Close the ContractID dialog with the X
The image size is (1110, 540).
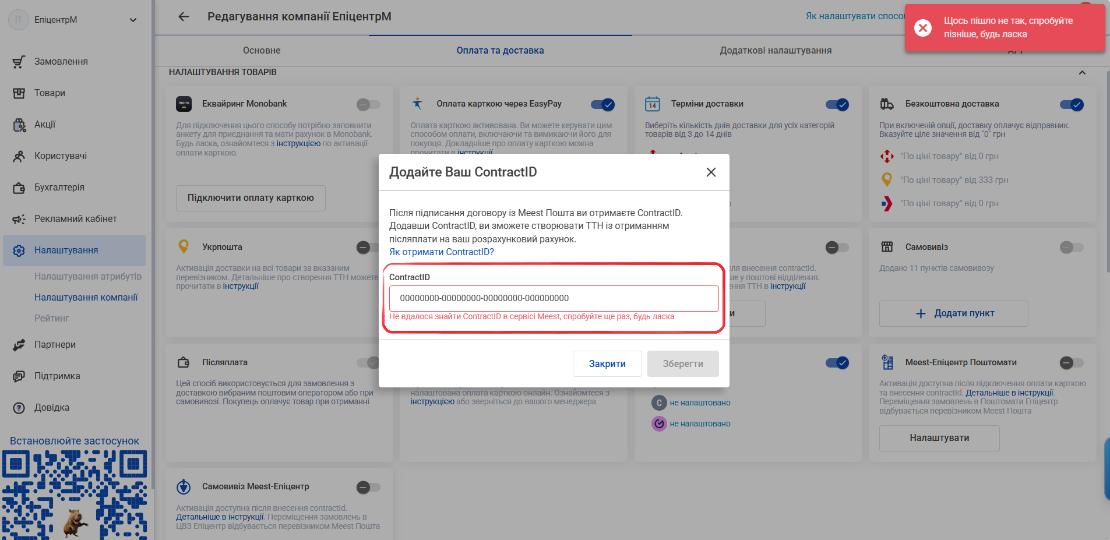(711, 172)
